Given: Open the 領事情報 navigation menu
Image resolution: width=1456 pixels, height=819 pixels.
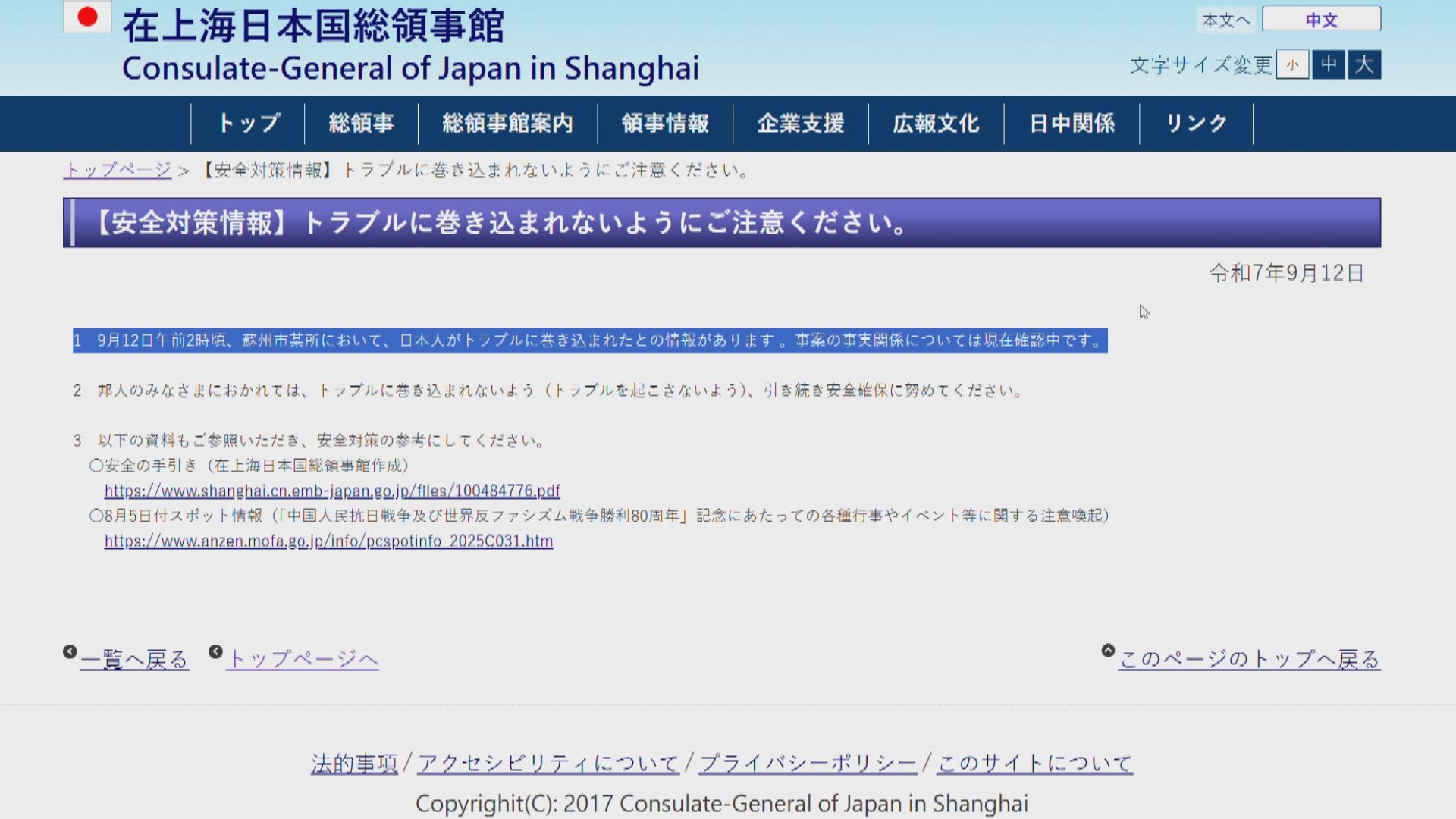Looking at the screenshot, I should point(665,123).
